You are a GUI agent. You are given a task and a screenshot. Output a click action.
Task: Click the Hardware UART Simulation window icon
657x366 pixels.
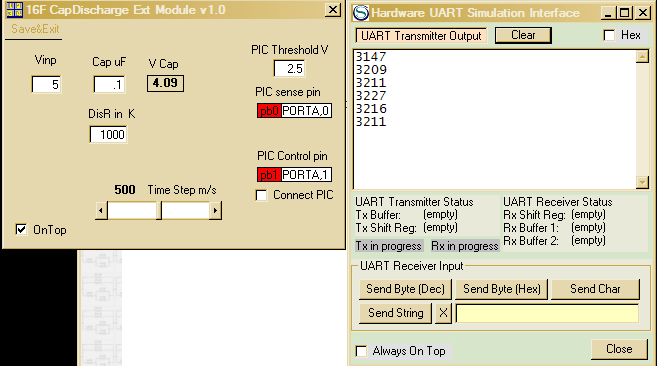click(360, 13)
